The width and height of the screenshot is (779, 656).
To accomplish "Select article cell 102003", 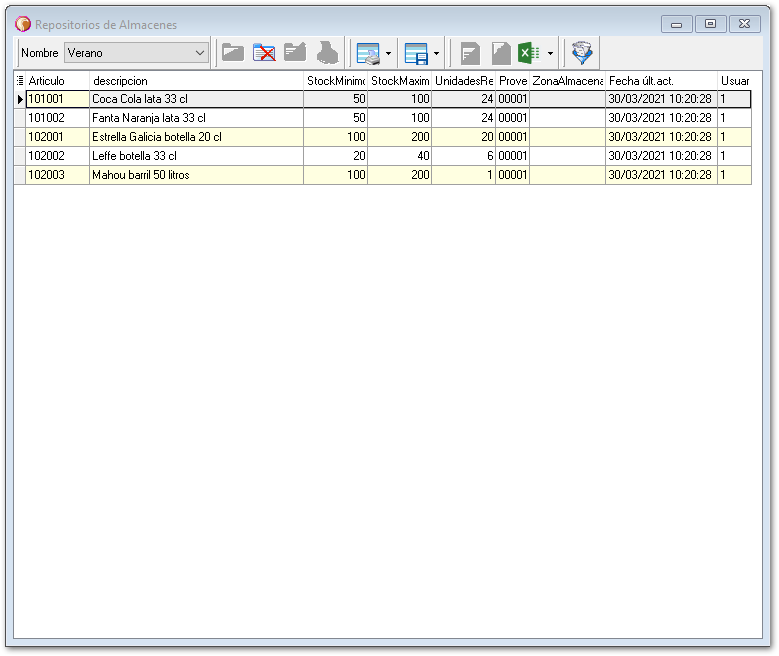I will tap(57, 174).
